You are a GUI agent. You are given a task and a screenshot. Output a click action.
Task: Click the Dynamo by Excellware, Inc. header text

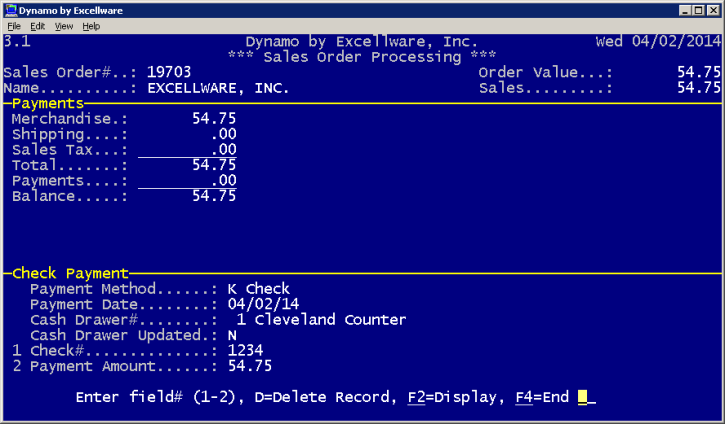click(x=362, y=41)
